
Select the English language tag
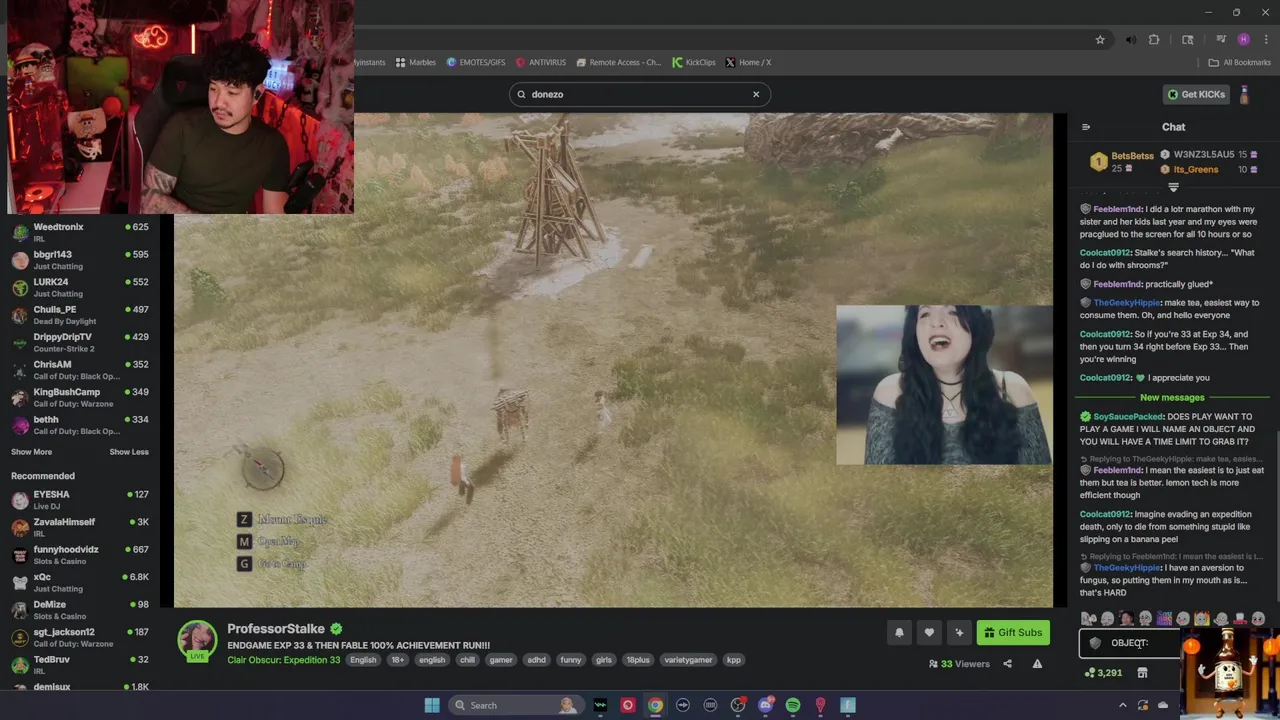point(363,660)
